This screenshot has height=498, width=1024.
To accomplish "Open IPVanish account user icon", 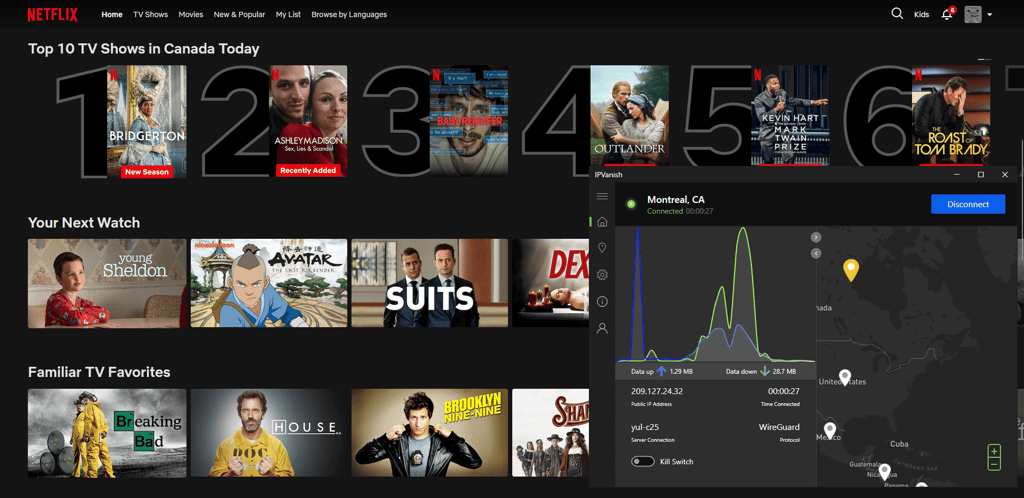I will 602,328.
